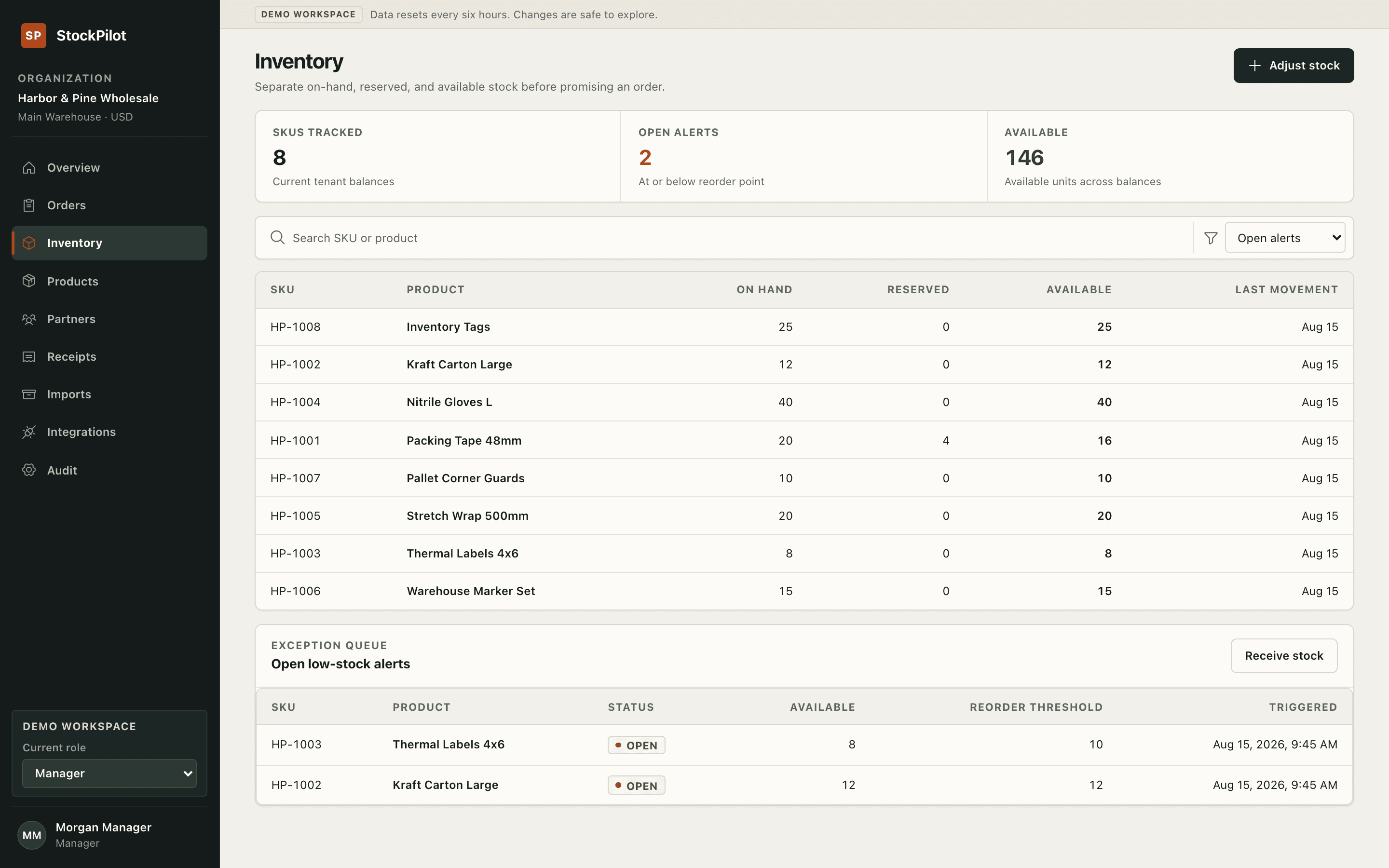Click Packing Tape 48mm product name
The image size is (1389, 868).
[x=464, y=440]
